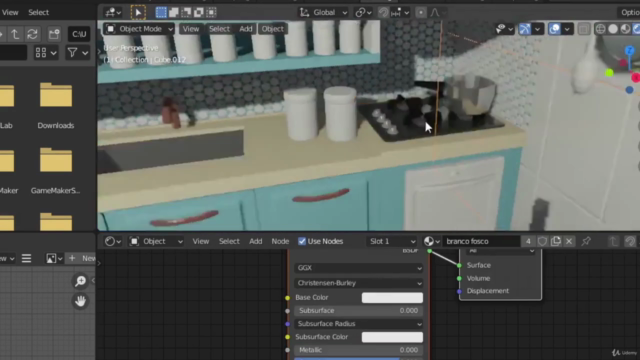Open the Node menu

tap(280, 241)
